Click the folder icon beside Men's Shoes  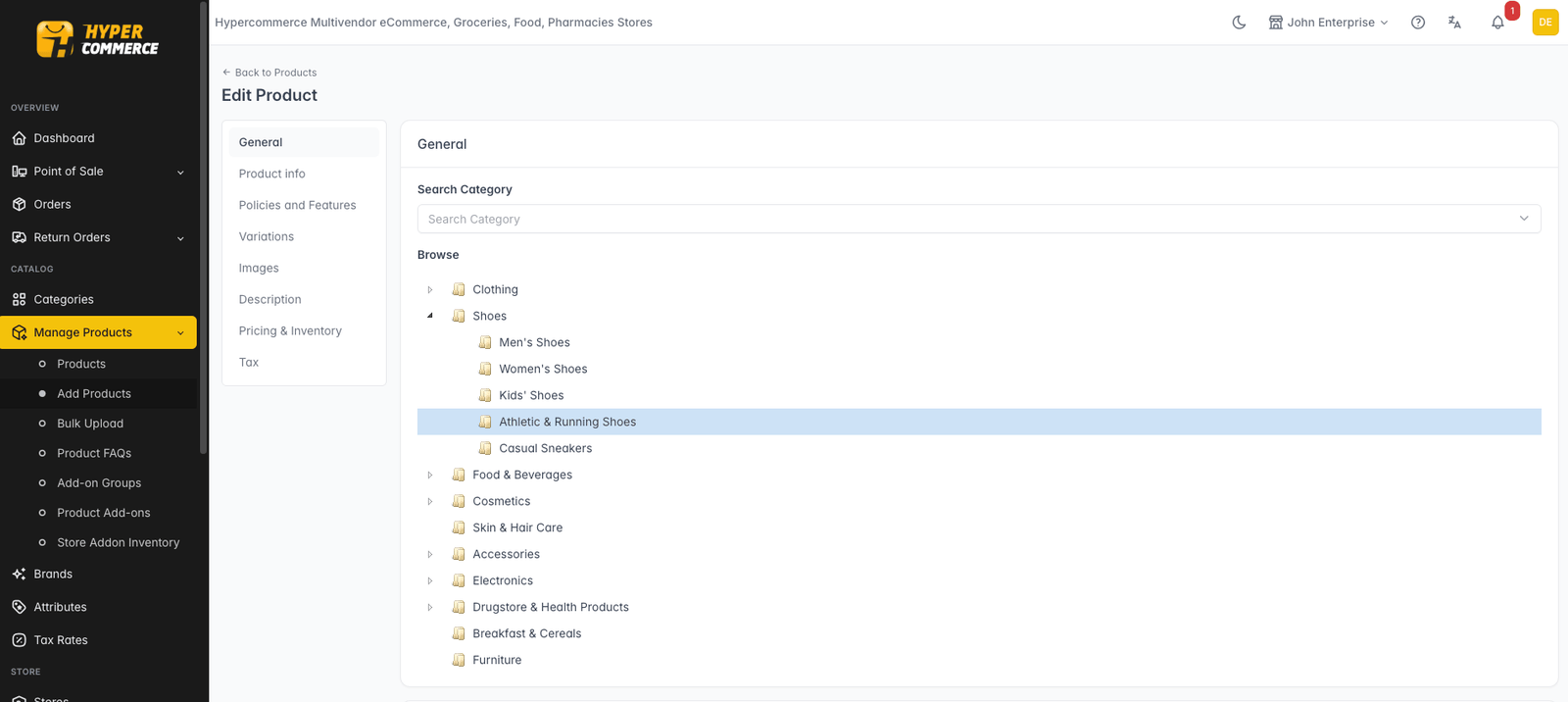pyautogui.click(x=485, y=342)
